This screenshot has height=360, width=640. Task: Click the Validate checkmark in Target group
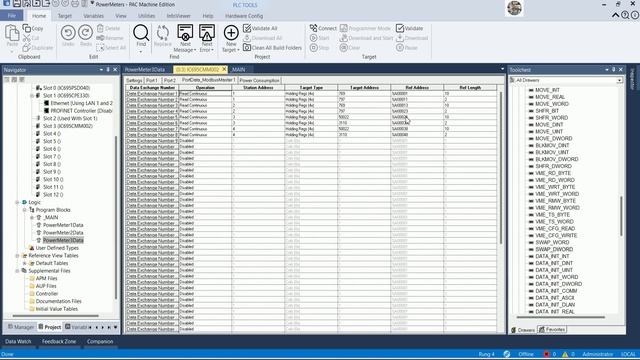coord(400,28)
